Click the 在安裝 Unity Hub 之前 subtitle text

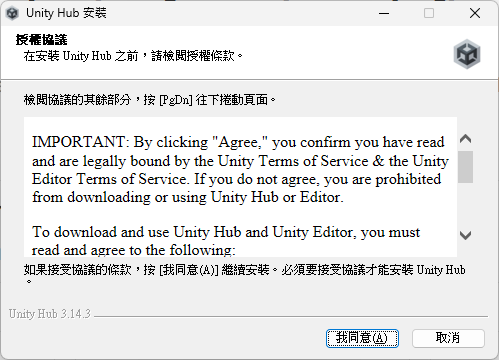pyautogui.click(x=133, y=56)
